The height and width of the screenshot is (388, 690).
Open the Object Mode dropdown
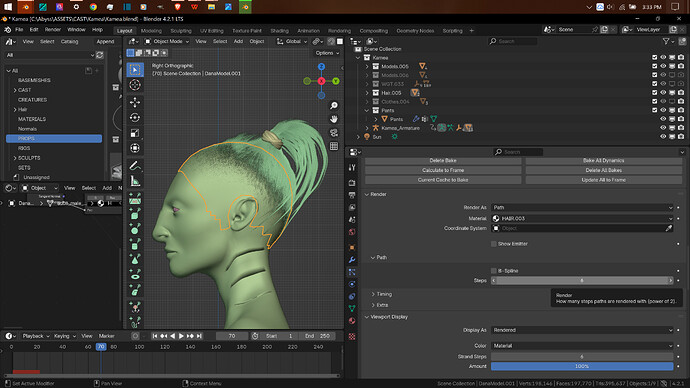tap(167, 41)
